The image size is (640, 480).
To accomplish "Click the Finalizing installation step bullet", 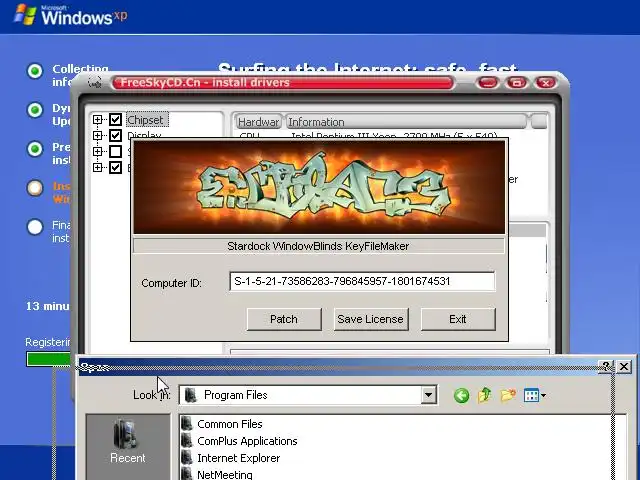I will coord(35,227).
